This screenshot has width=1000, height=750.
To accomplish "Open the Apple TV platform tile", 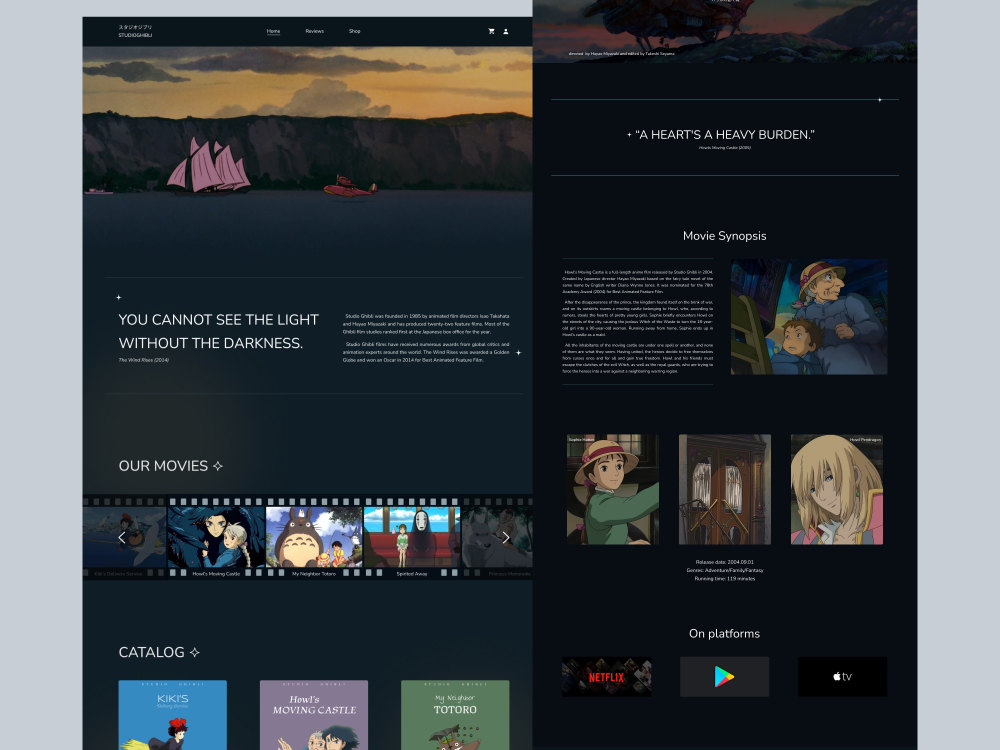I will 842,677.
